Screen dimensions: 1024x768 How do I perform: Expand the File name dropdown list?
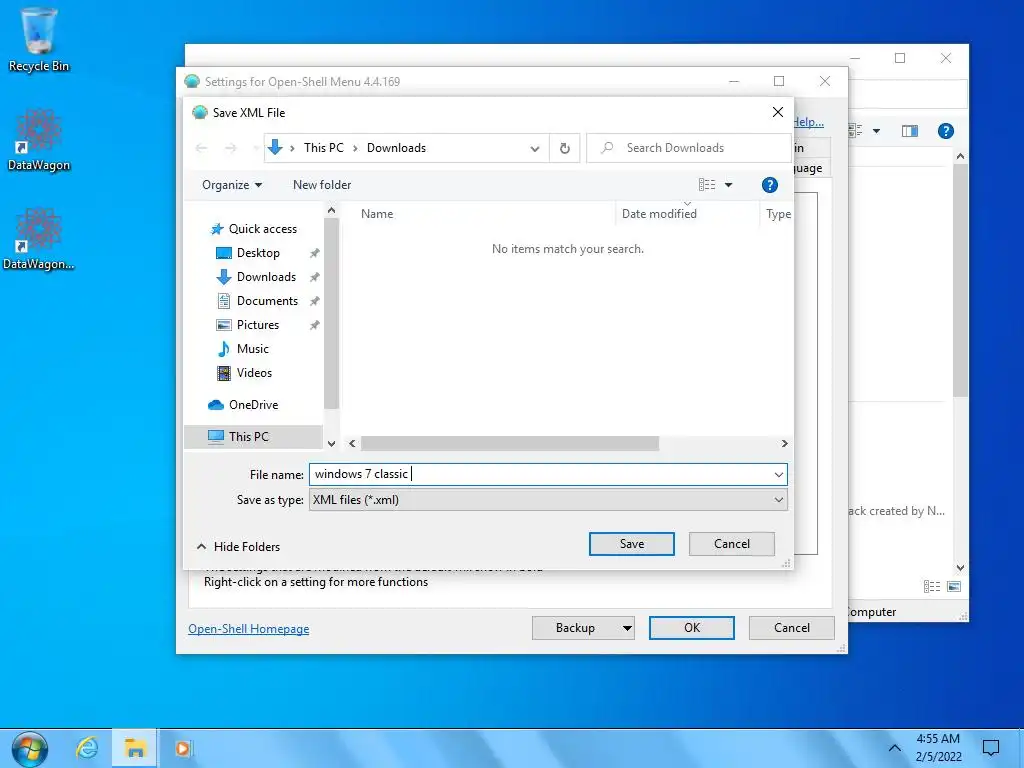coord(778,475)
